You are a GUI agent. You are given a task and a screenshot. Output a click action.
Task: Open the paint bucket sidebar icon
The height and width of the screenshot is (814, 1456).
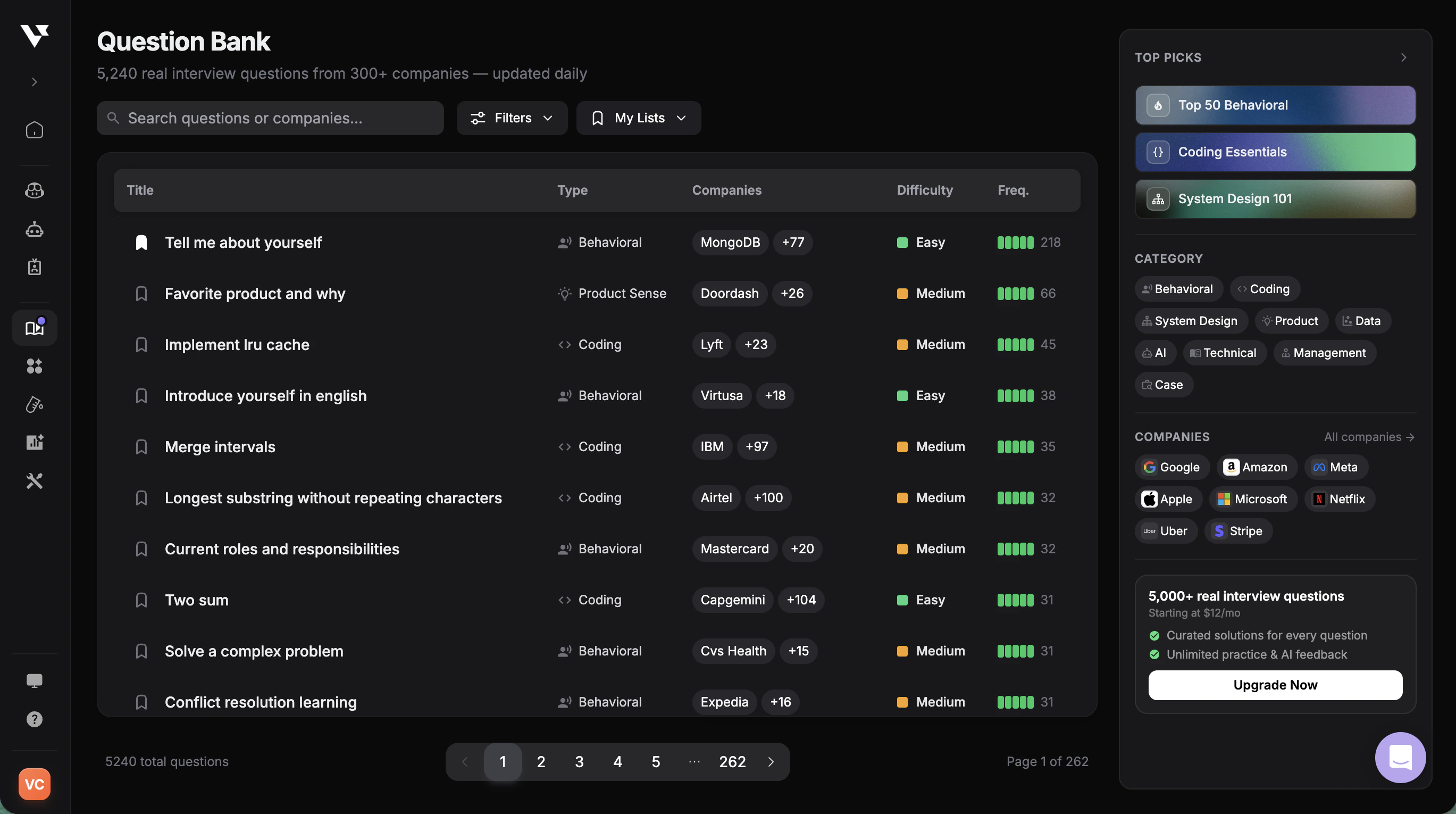coord(35,404)
